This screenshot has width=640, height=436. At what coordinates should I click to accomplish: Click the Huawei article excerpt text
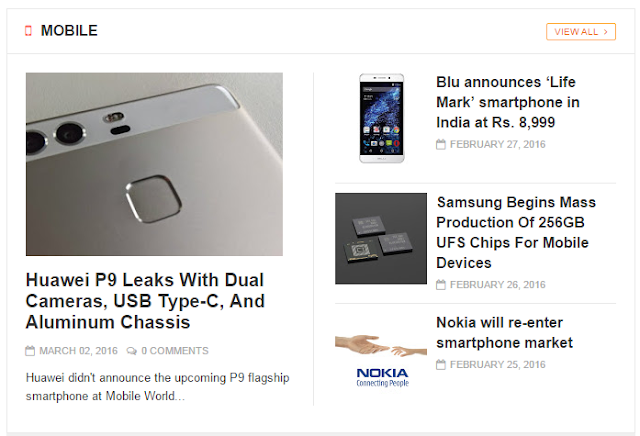[158, 387]
